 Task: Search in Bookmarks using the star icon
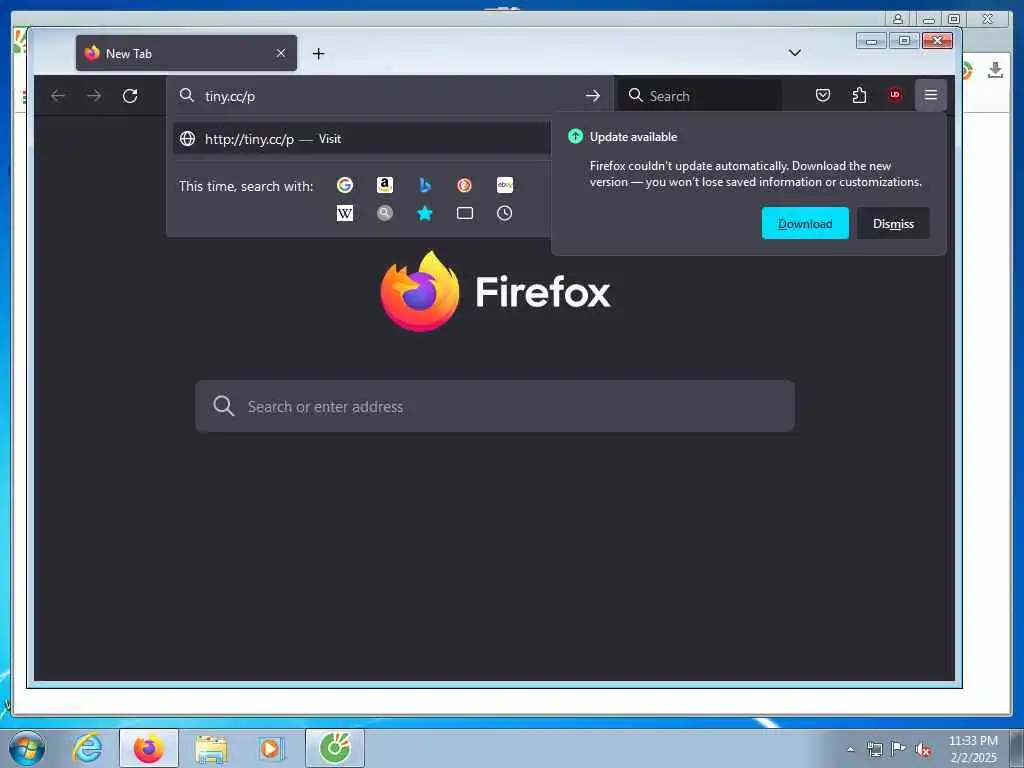pyautogui.click(x=424, y=213)
